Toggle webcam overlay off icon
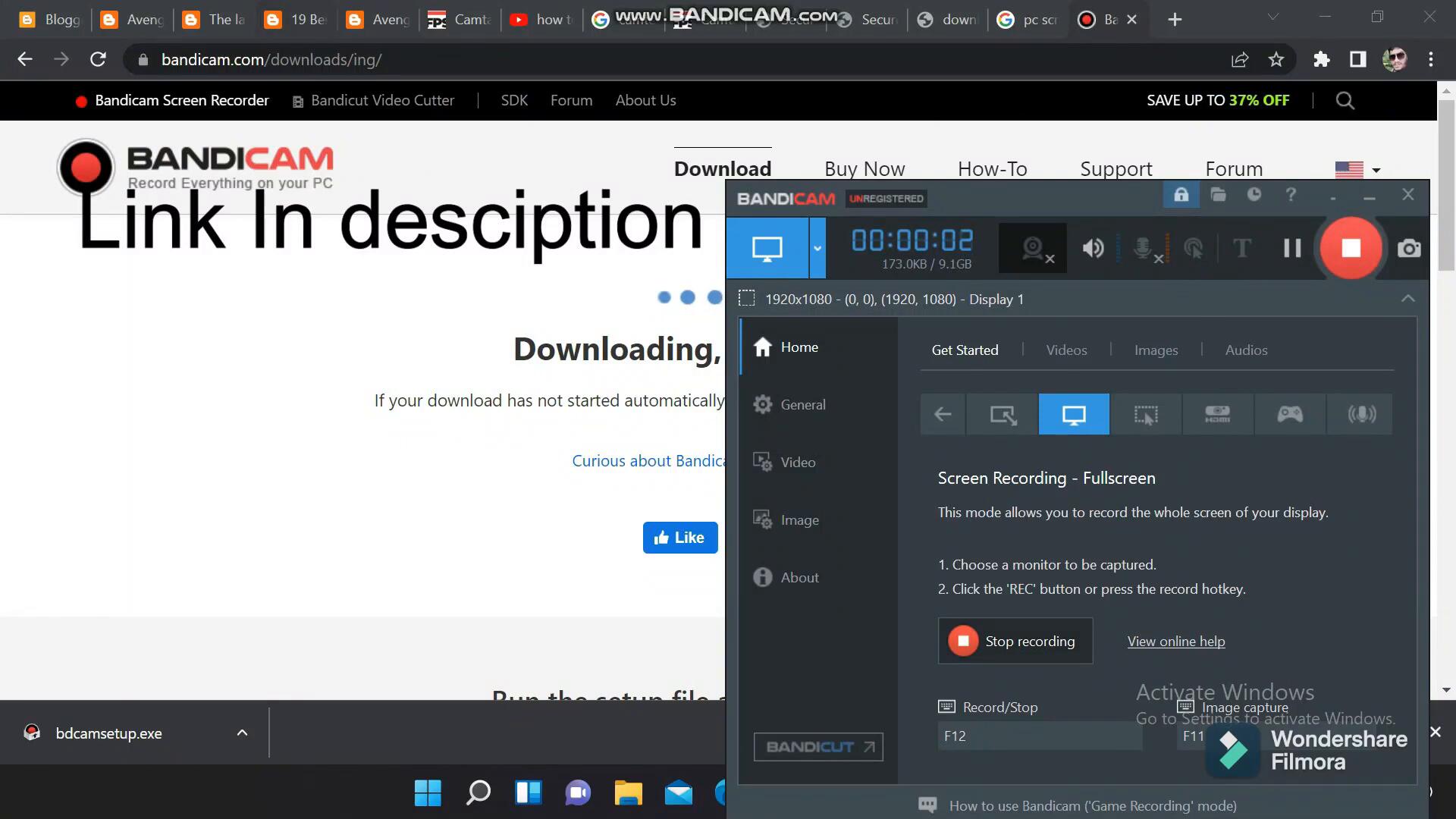The image size is (1456, 819). click(1033, 248)
